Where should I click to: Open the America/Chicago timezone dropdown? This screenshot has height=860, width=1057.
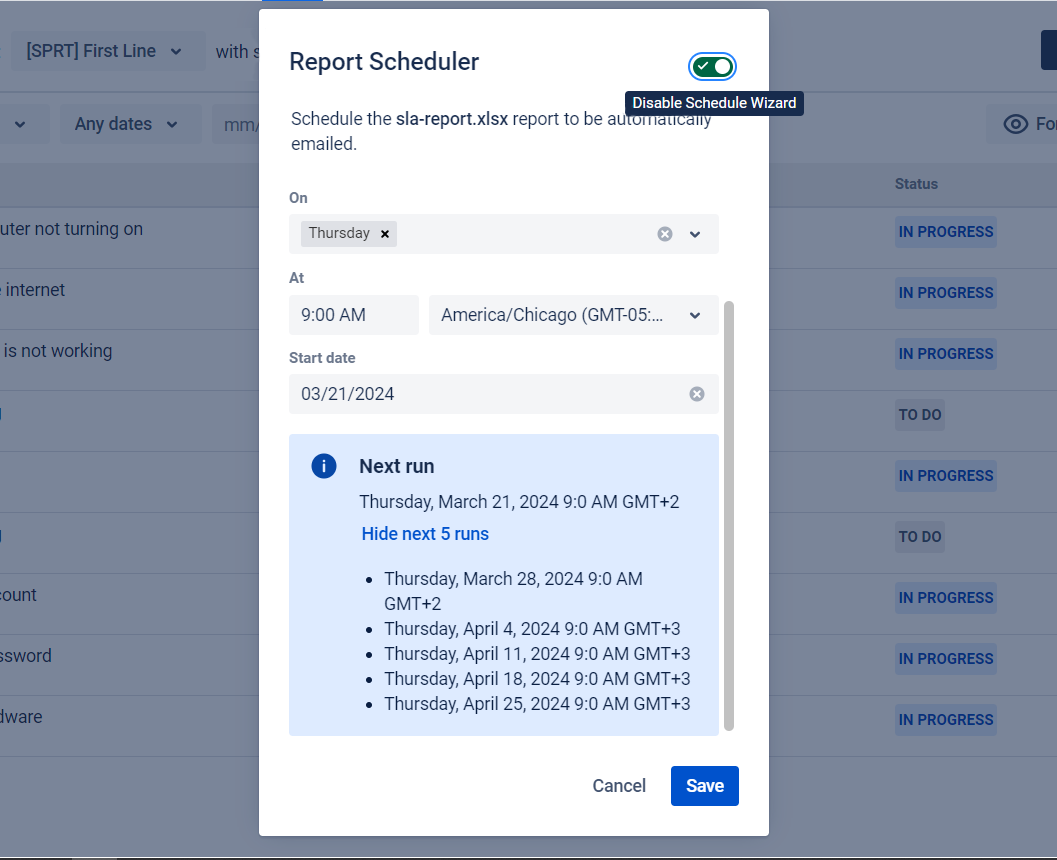573,315
